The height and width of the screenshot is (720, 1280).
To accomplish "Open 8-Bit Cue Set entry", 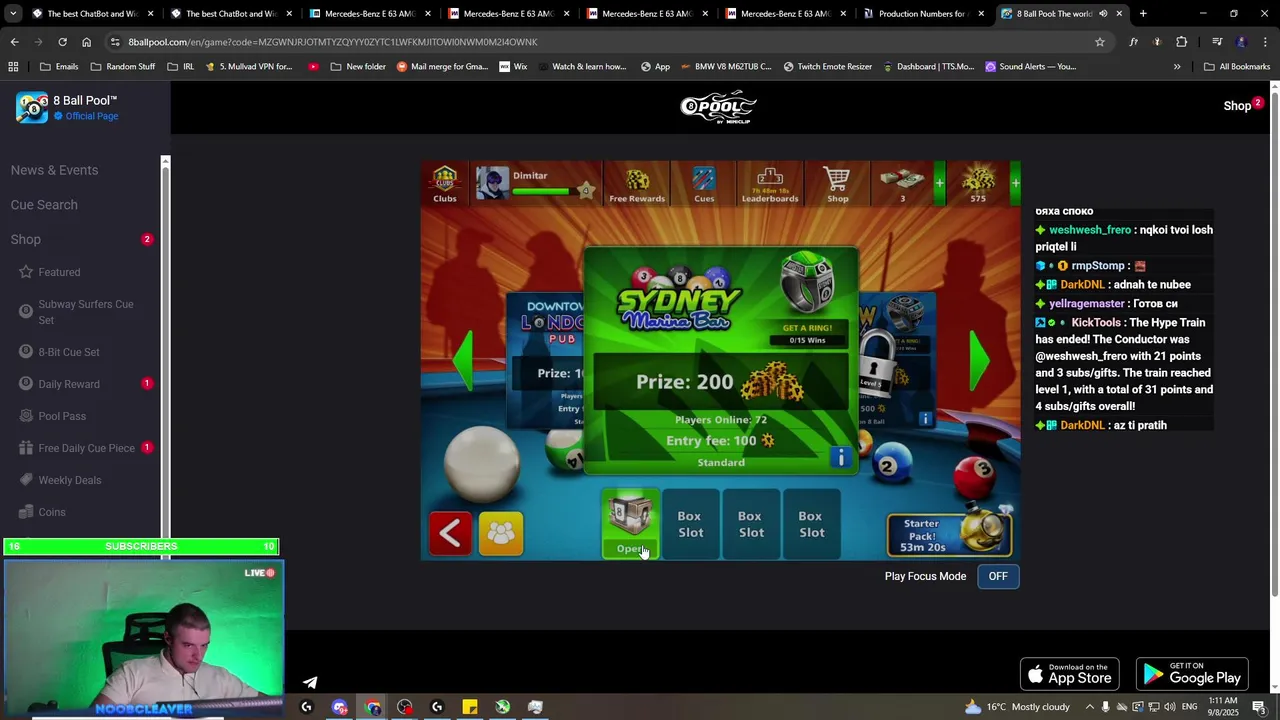I will tap(69, 352).
